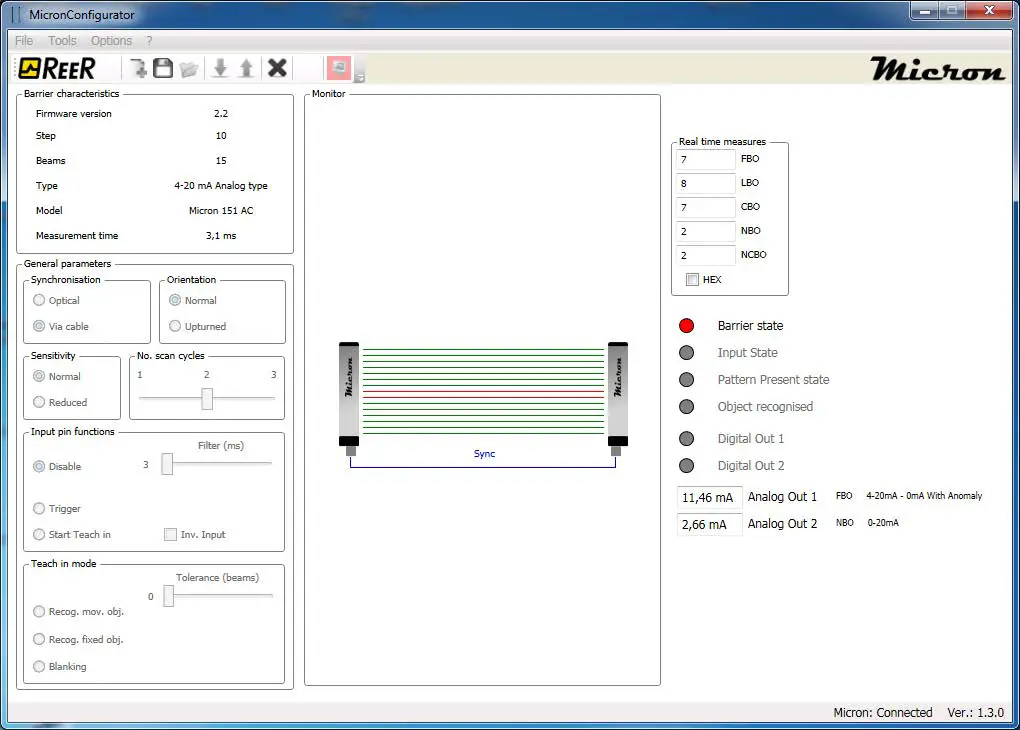Save the configuration using the floppy disk icon
The width and height of the screenshot is (1020, 730).
(163, 67)
